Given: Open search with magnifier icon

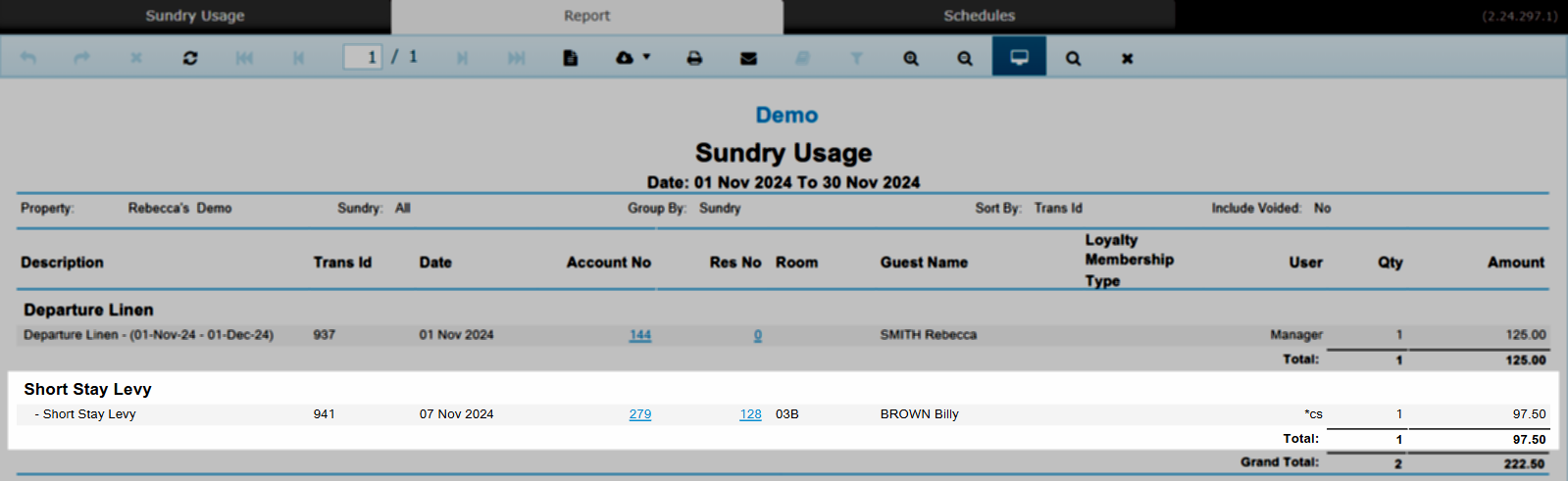Looking at the screenshot, I should (1074, 58).
